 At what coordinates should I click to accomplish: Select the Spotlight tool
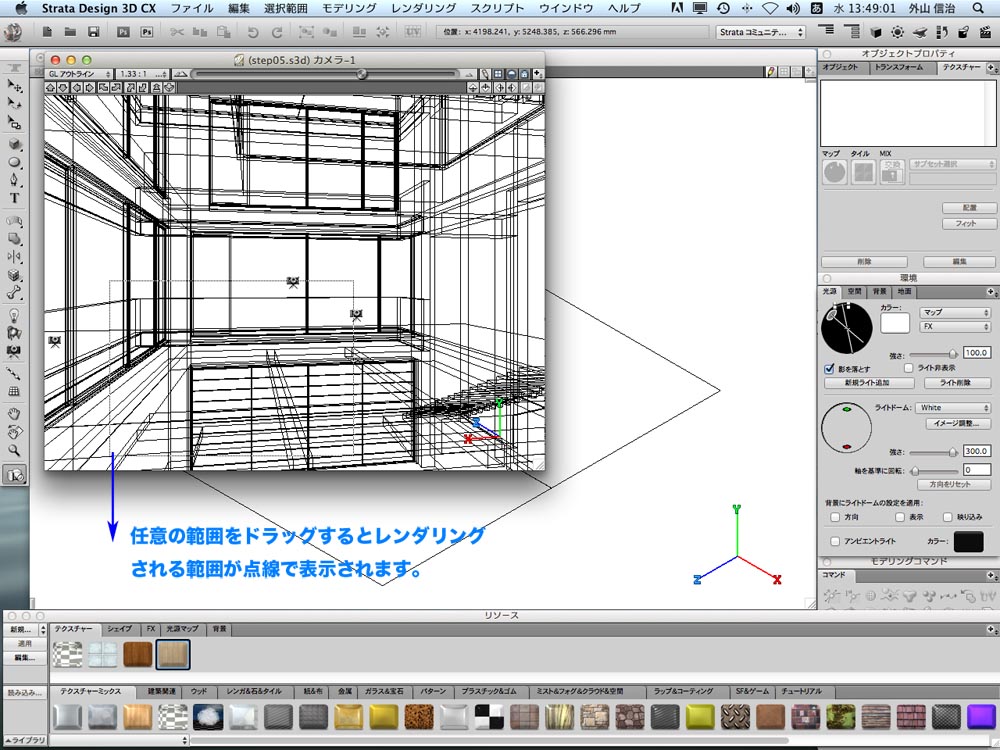[14, 333]
